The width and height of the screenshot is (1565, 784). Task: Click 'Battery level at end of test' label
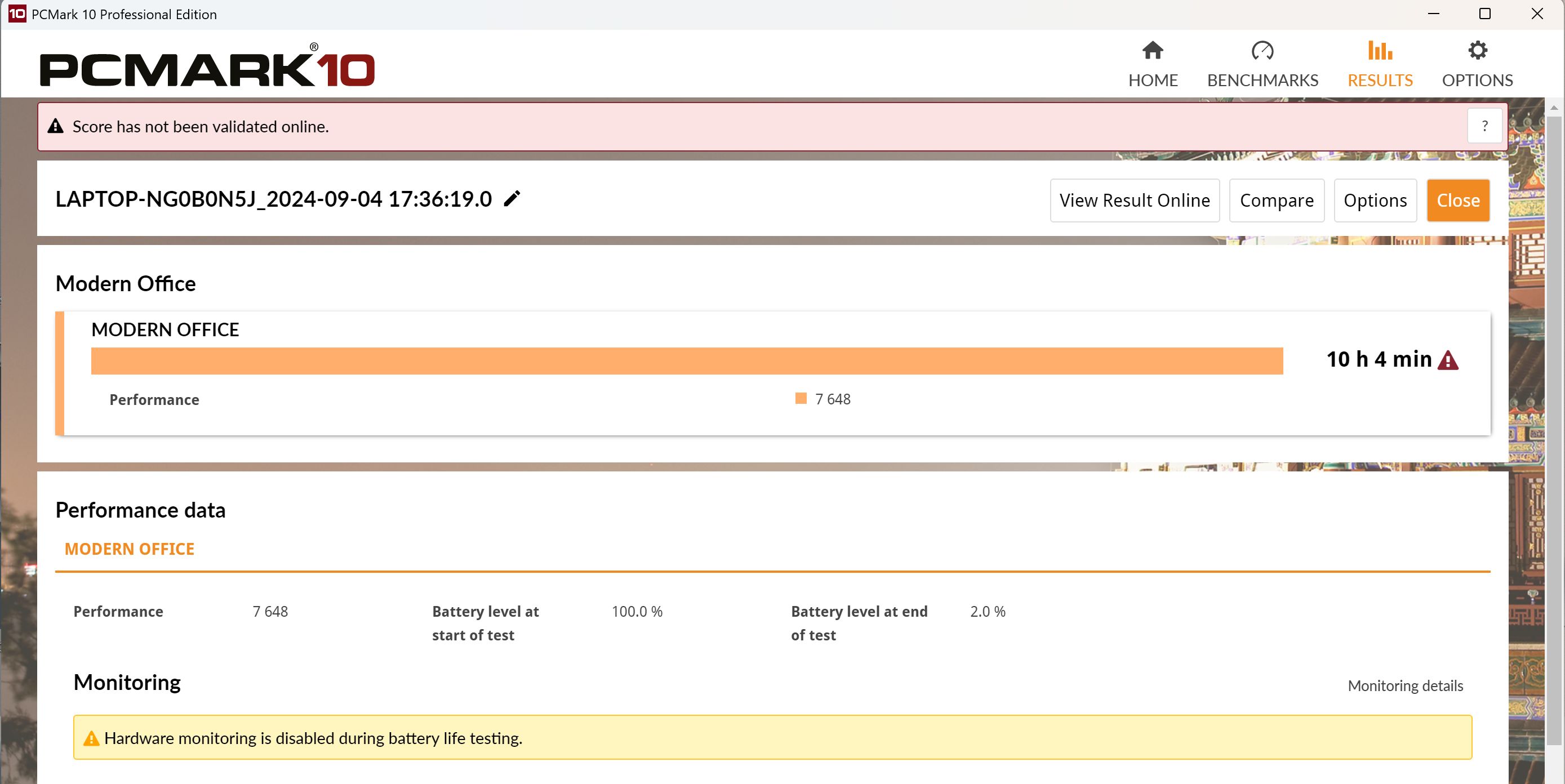859,623
